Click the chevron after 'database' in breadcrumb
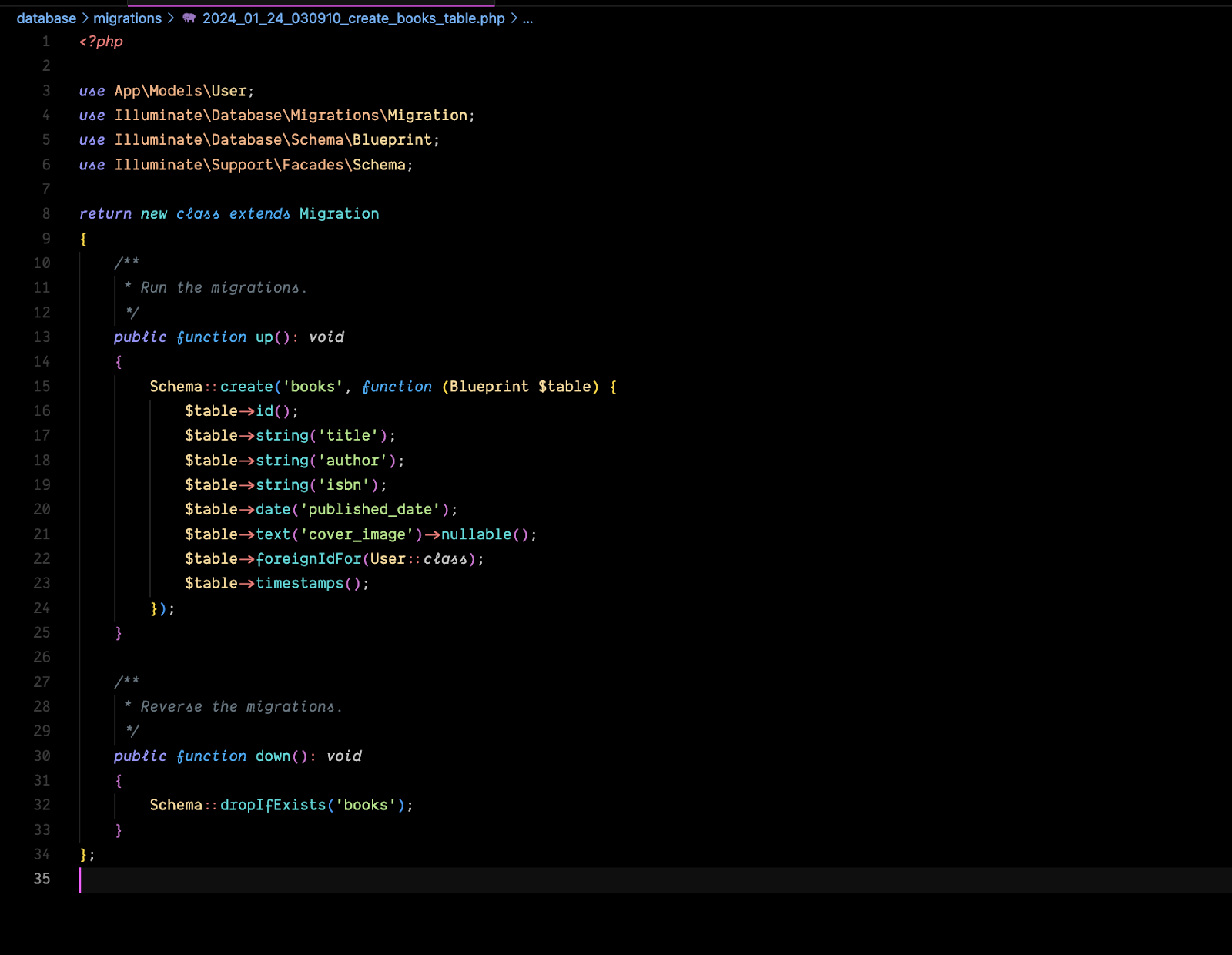The width and height of the screenshot is (1232, 955). pos(85,18)
